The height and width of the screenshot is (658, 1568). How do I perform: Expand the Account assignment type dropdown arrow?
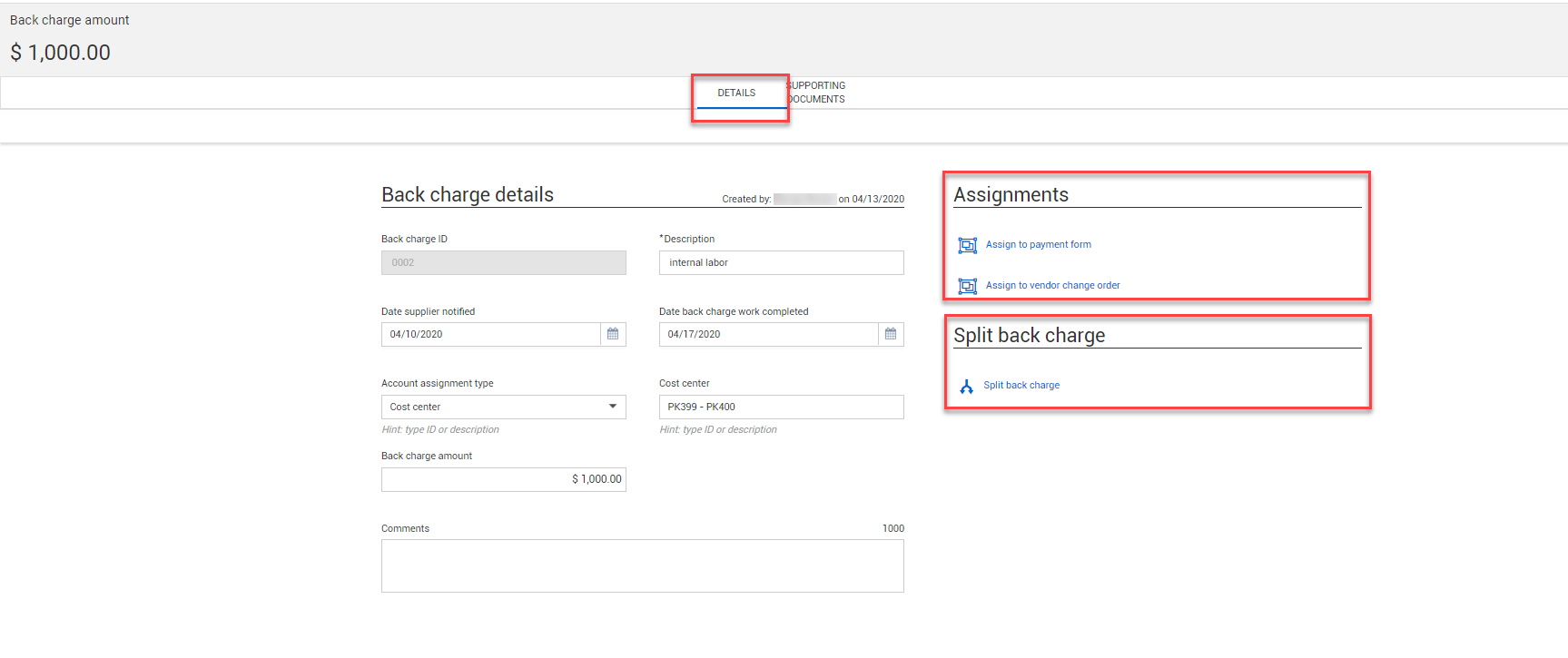pyautogui.click(x=613, y=407)
